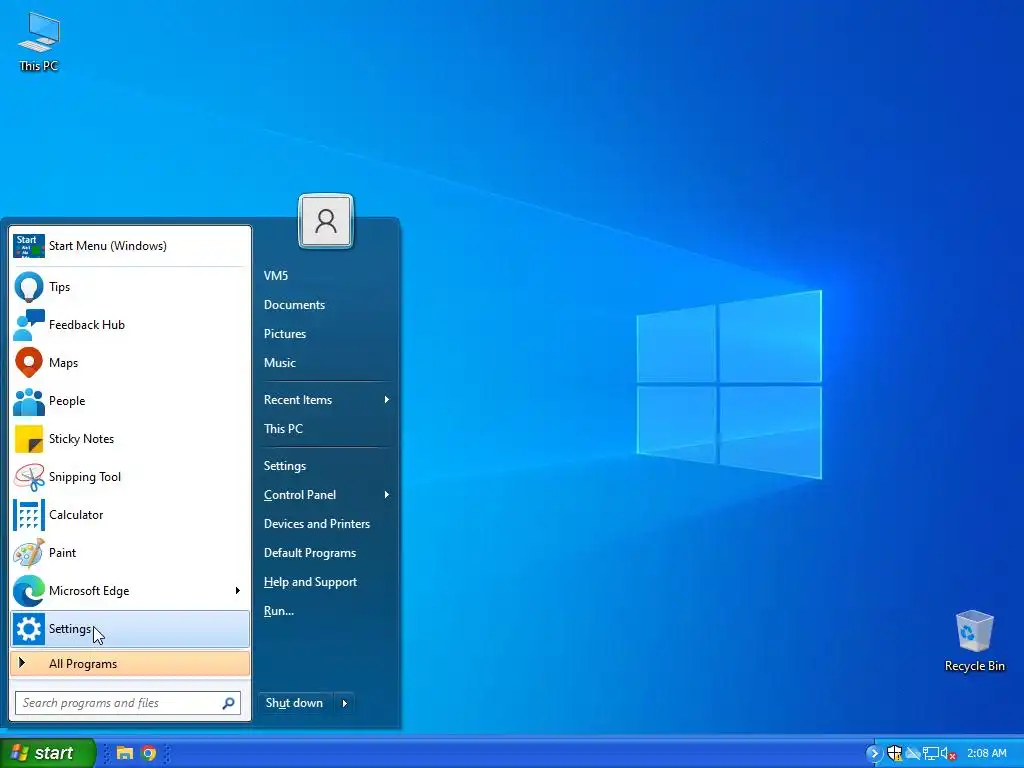
Task: Open the network tray icon
Action: 931,754
